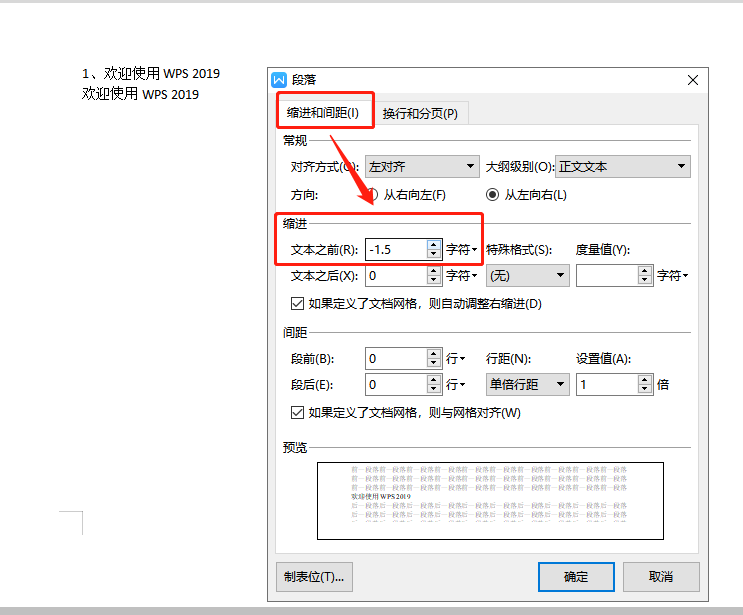Open the 特殊格式 dropdown showing (无)

tap(527, 276)
